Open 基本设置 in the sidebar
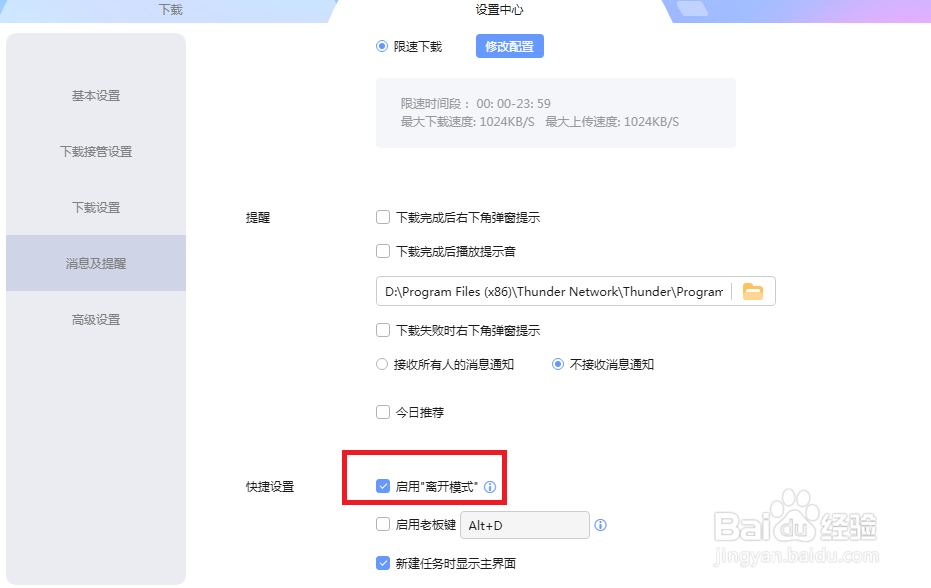 point(96,96)
